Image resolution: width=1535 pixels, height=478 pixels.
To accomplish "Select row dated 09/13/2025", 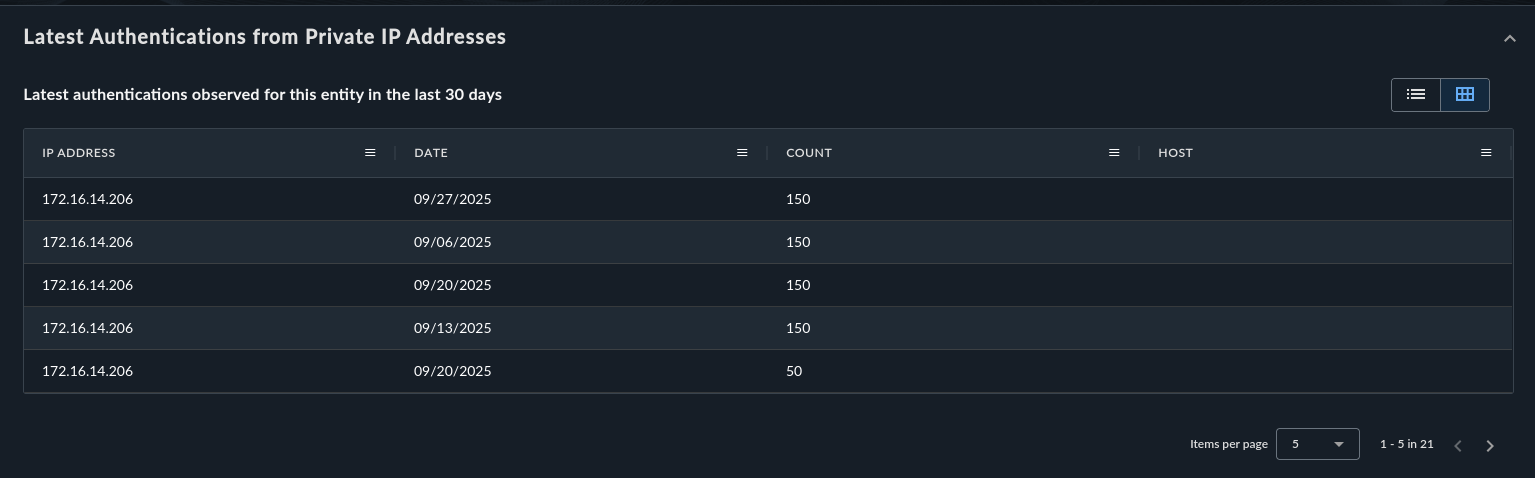I will click(452, 328).
